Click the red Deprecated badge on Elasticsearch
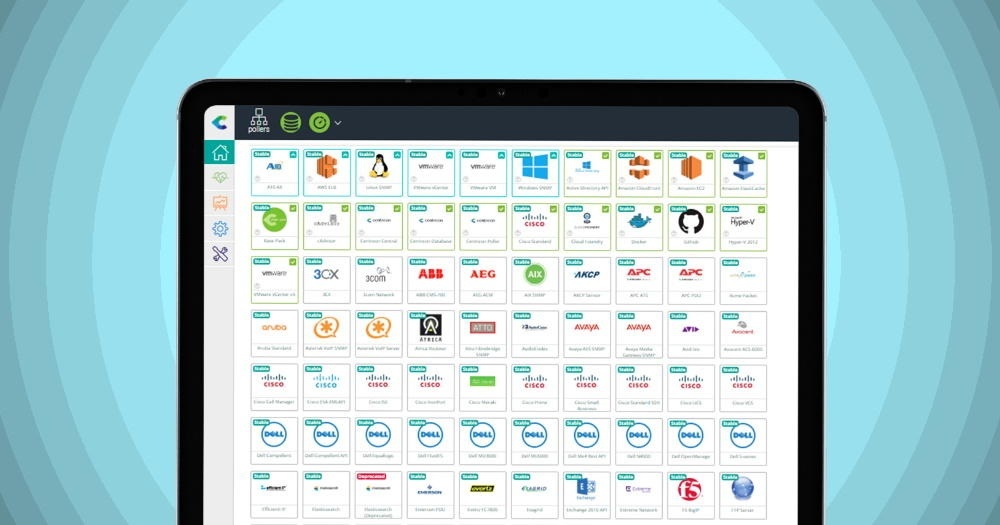The height and width of the screenshot is (525, 1000). [371, 477]
